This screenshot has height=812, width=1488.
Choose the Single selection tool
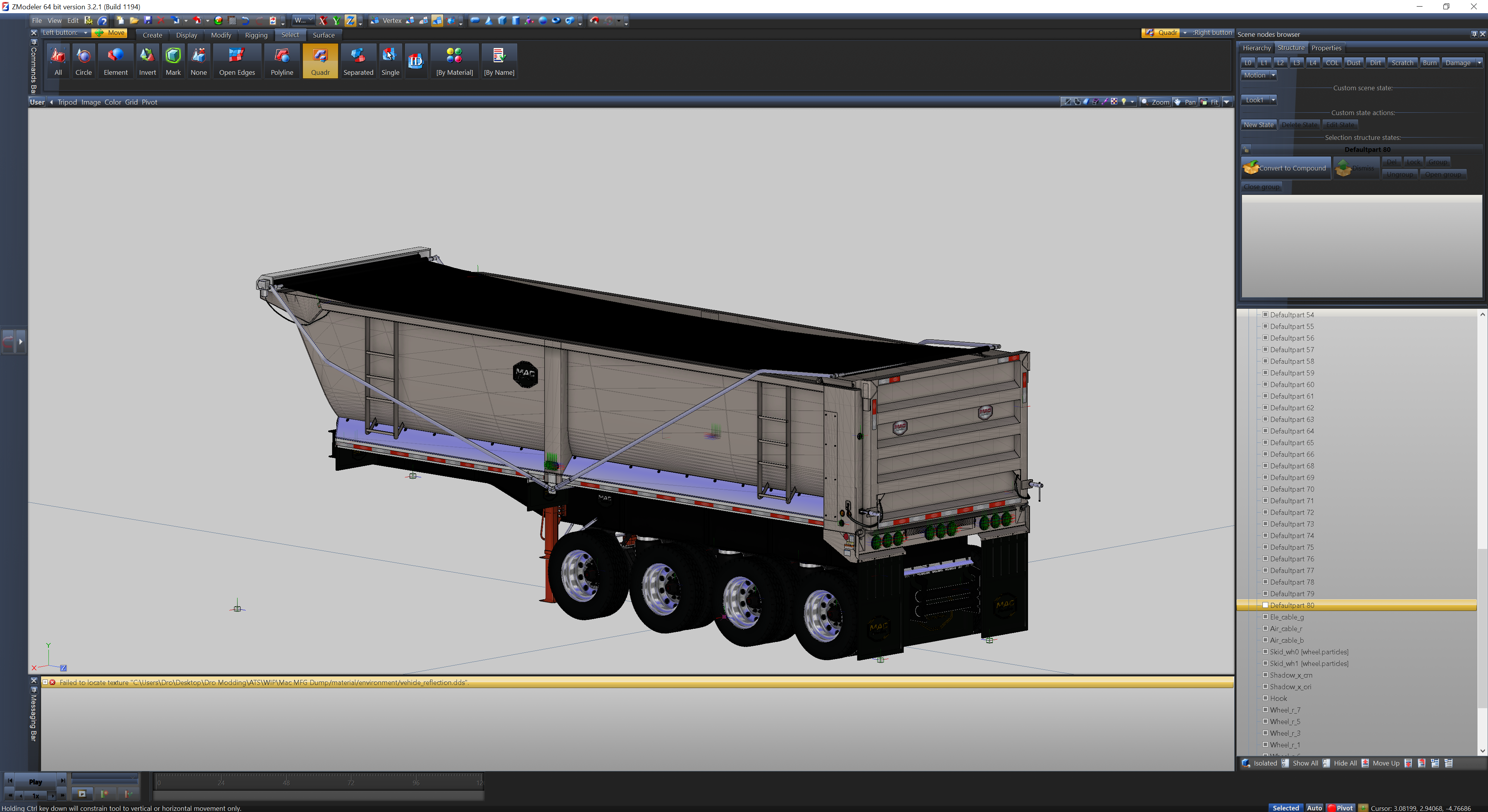391,61
